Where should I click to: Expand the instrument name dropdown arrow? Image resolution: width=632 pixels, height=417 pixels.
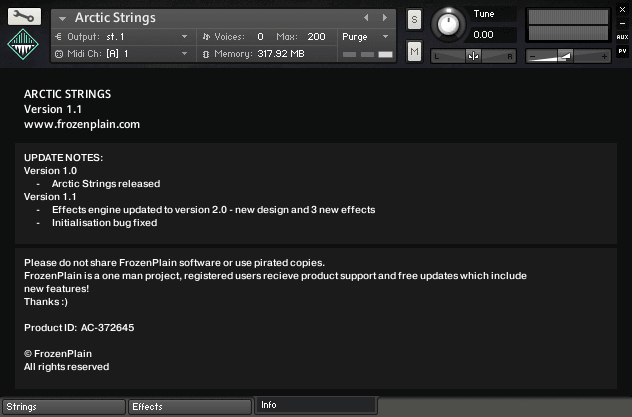click(x=62, y=19)
